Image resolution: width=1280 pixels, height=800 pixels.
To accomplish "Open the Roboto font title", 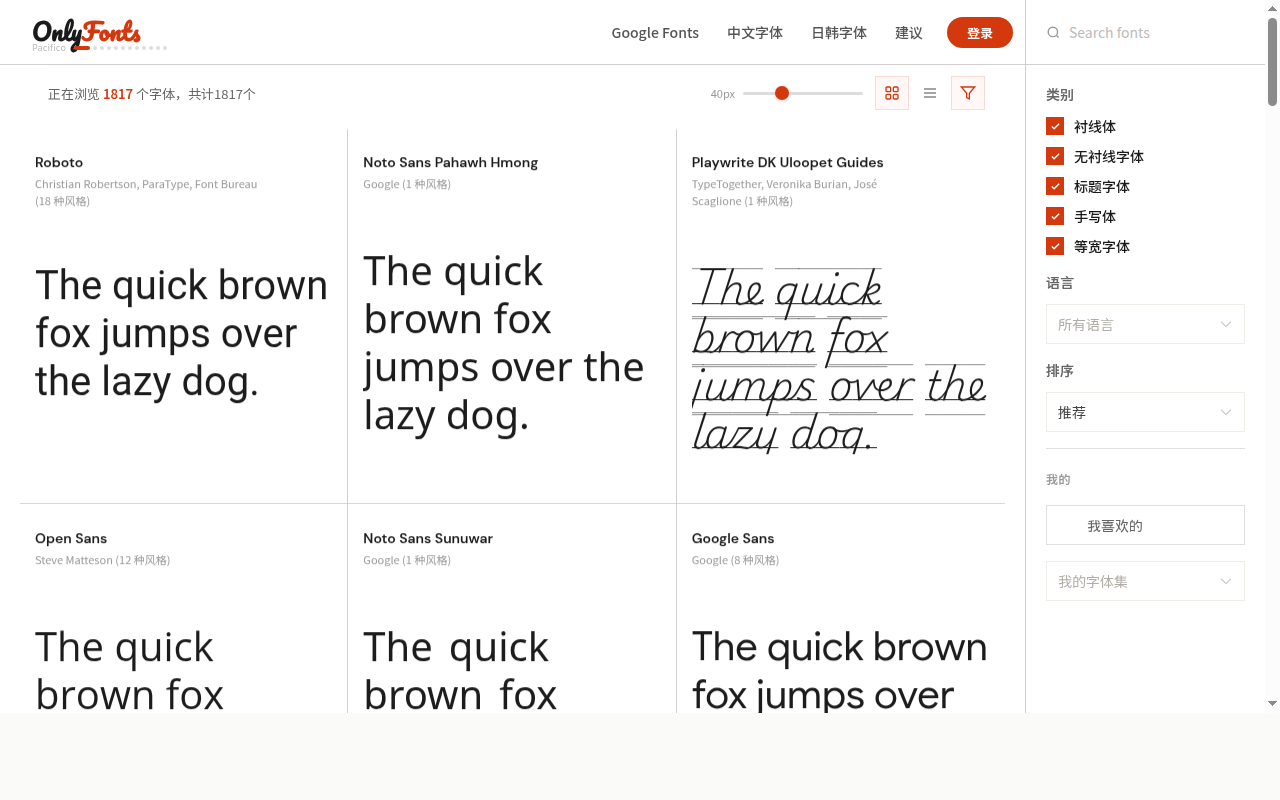I will coord(59,162).
